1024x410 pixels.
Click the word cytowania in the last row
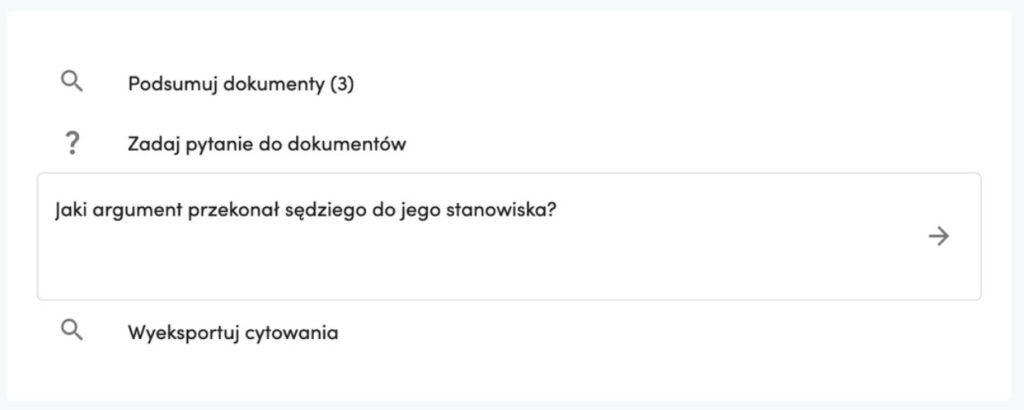(x=291, y=334)
